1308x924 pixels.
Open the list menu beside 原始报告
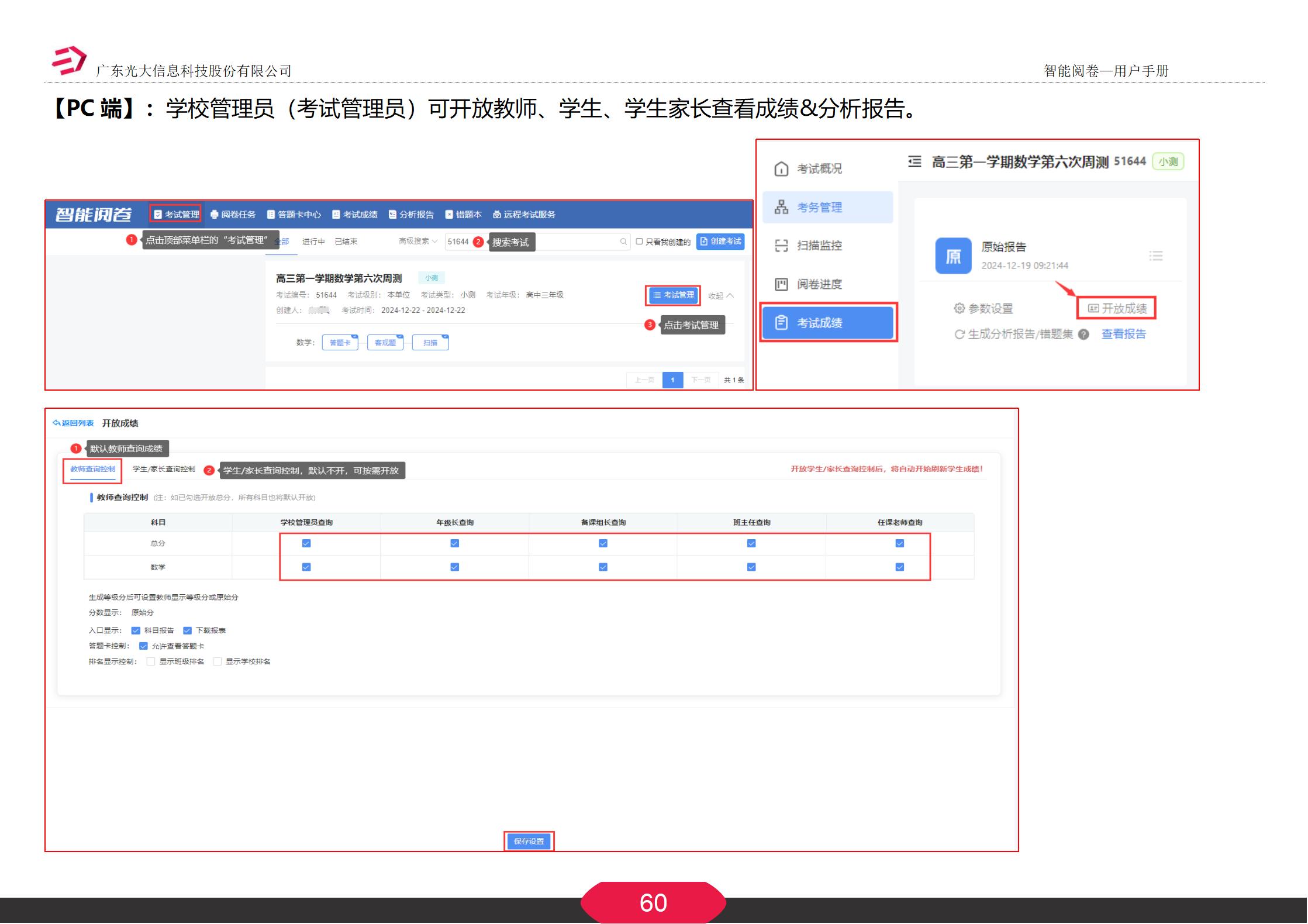(x=1155, y=256)
